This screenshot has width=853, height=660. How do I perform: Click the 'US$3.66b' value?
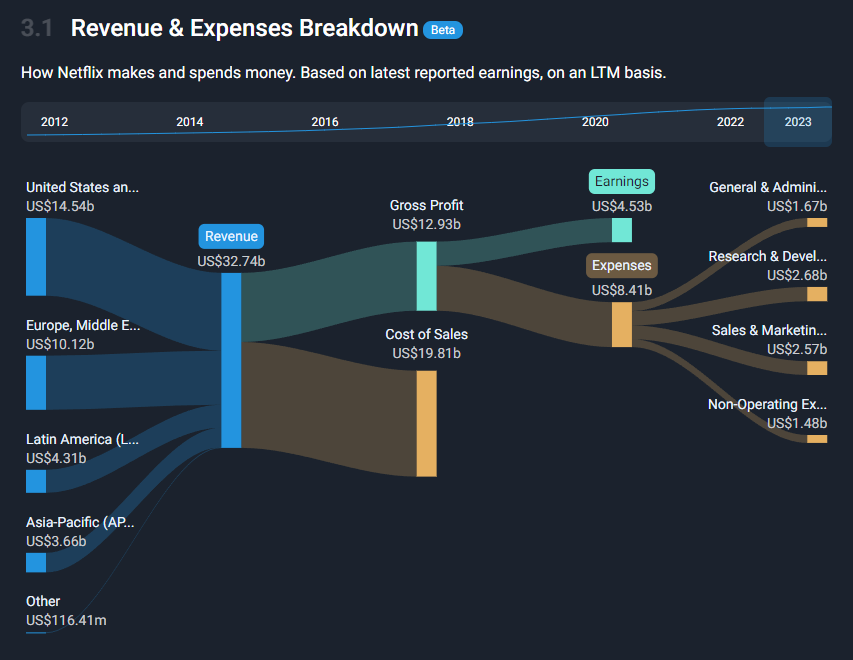point(56,541)
